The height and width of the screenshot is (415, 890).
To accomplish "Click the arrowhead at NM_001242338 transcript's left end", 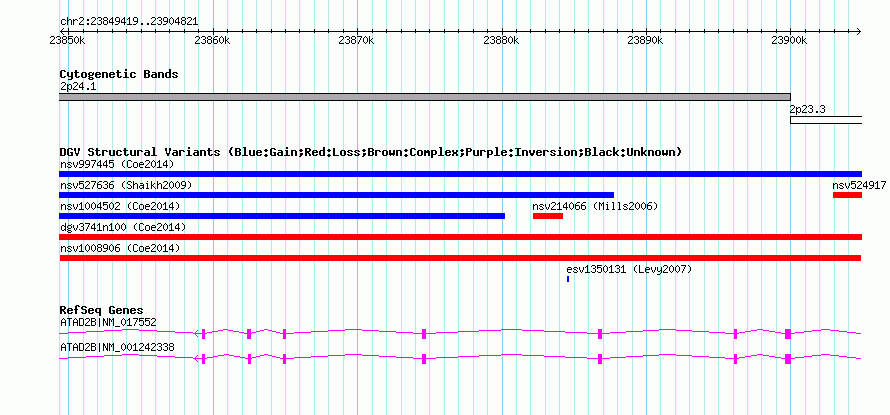I will [x=196, y=358].
